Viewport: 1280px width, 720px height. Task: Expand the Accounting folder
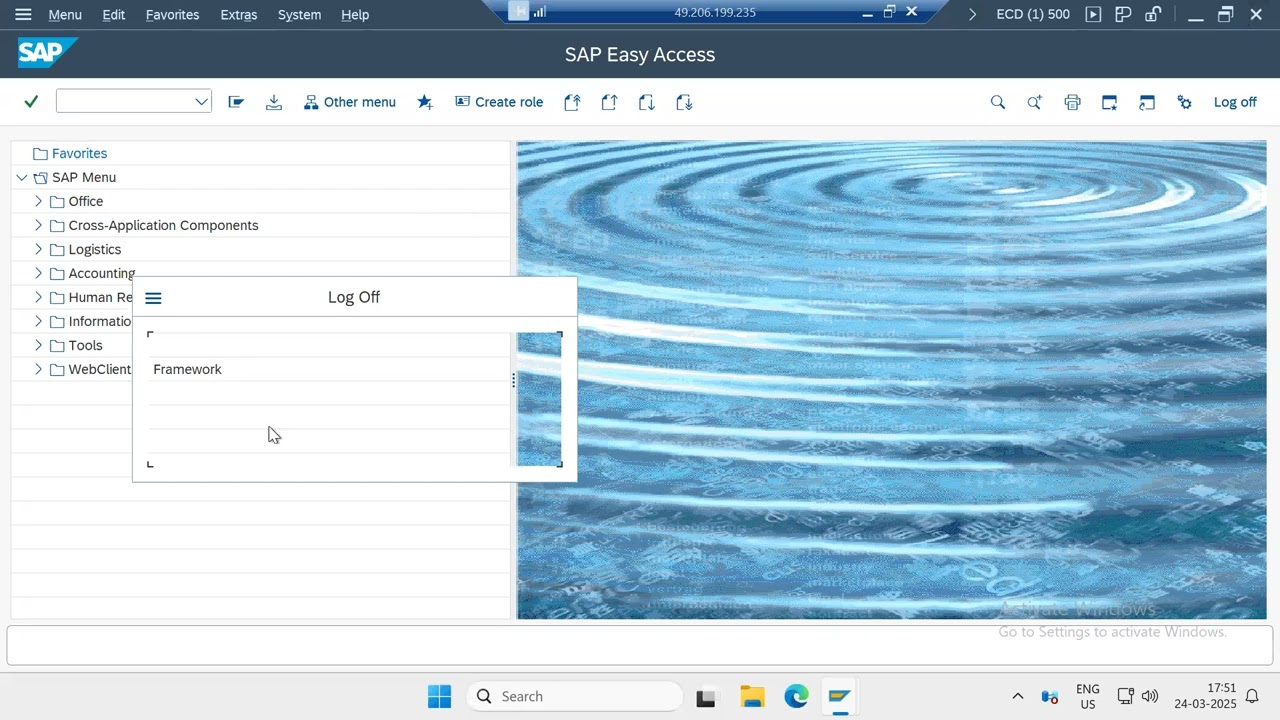point(38,273)
